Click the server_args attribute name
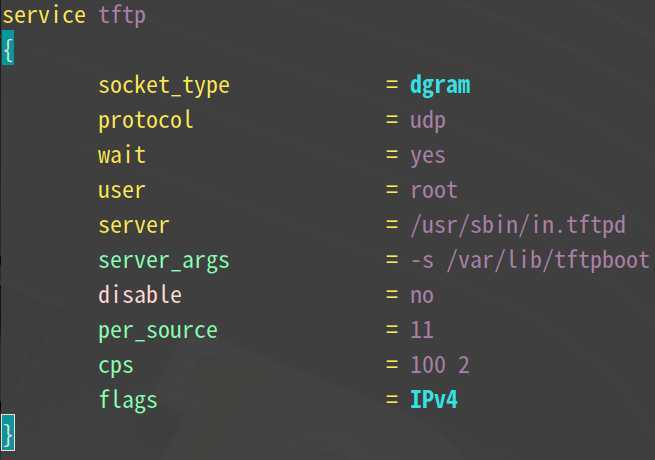The height and width of the screenshot is (460, 655). pyautogui.click(x=164, y=262)
